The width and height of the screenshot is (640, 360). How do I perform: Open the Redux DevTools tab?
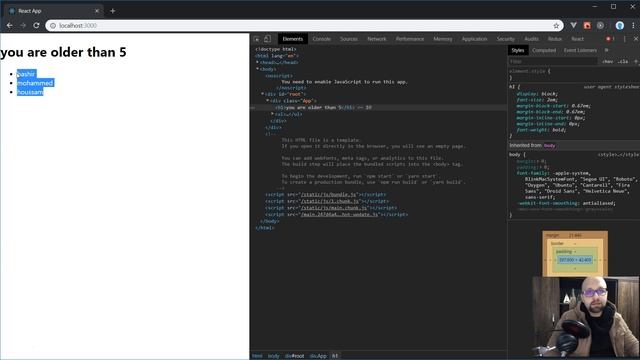(x=555, y=39)
